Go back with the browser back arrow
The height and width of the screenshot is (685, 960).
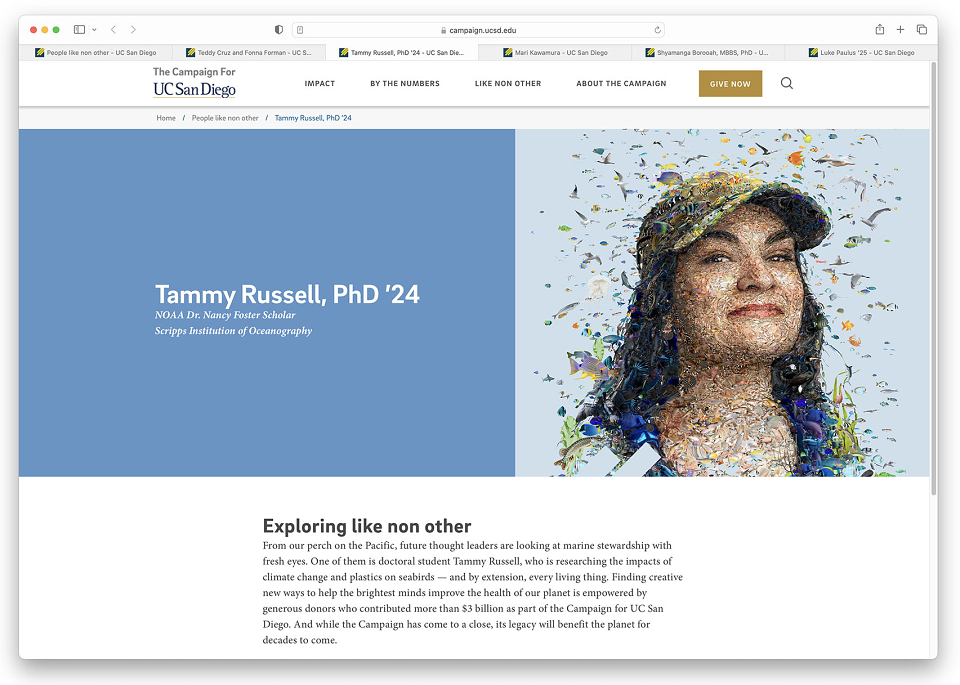113,29
